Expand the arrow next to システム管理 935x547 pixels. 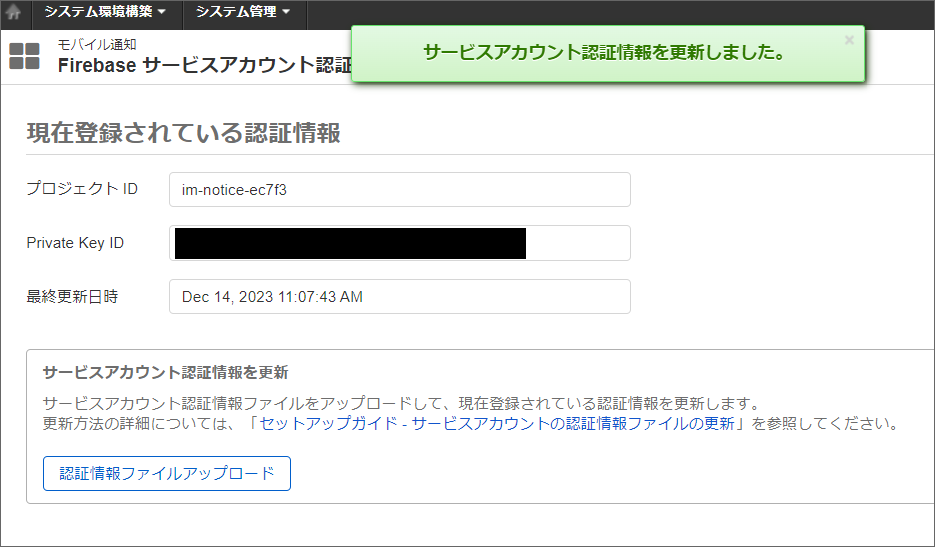(286, 12)
